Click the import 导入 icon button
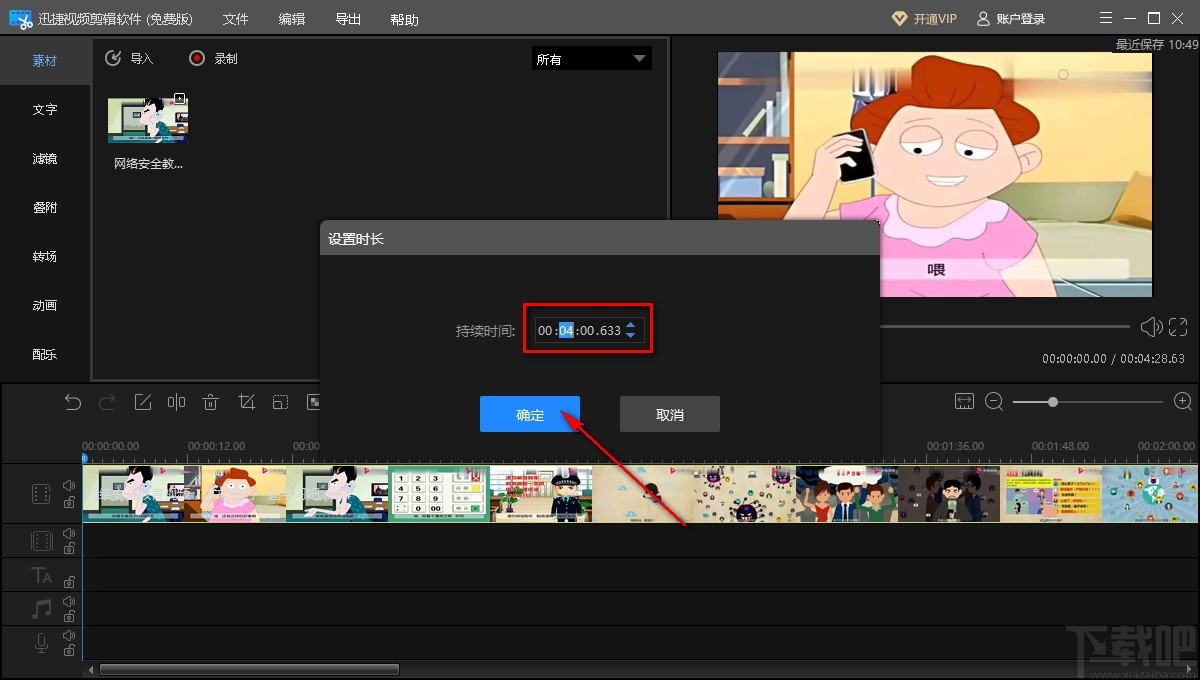 pyautogui.click(x=113, y=58)
